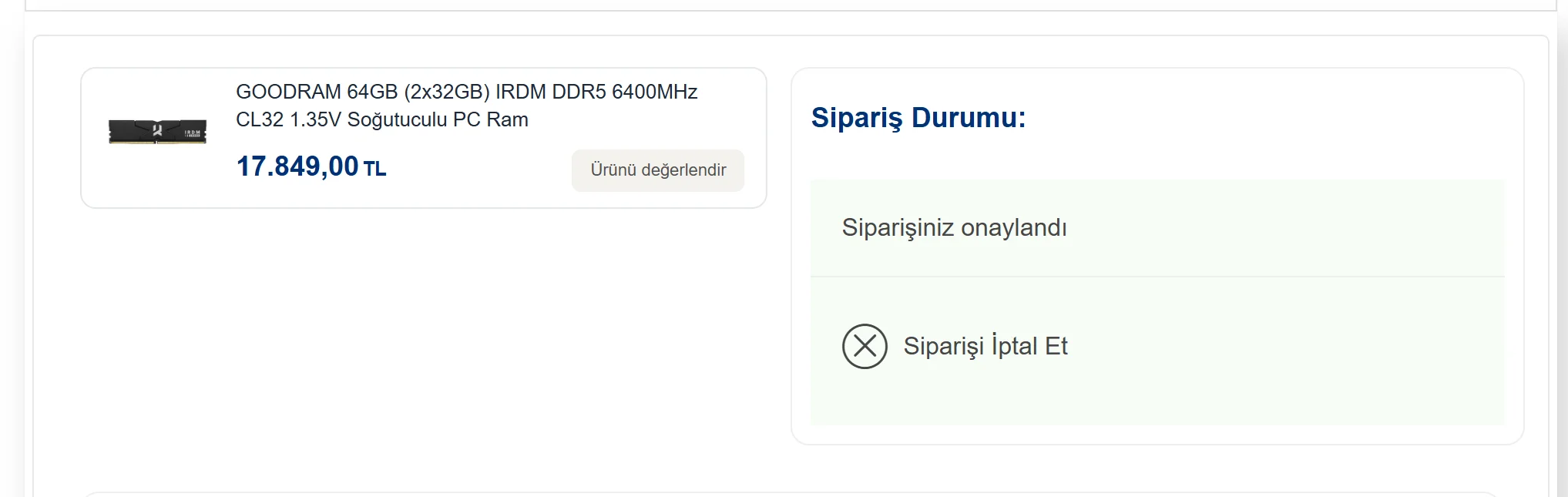Click the Sipariş Durumu heading
This screenshot has width=1568, height=497.
917,117
